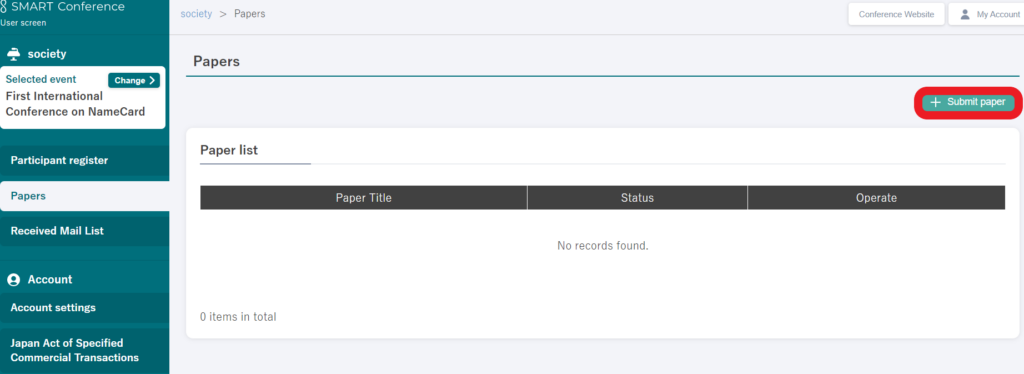This screenshot has width=1024, height=374.
Task: Click the My Account user icon
Action: 965,14
